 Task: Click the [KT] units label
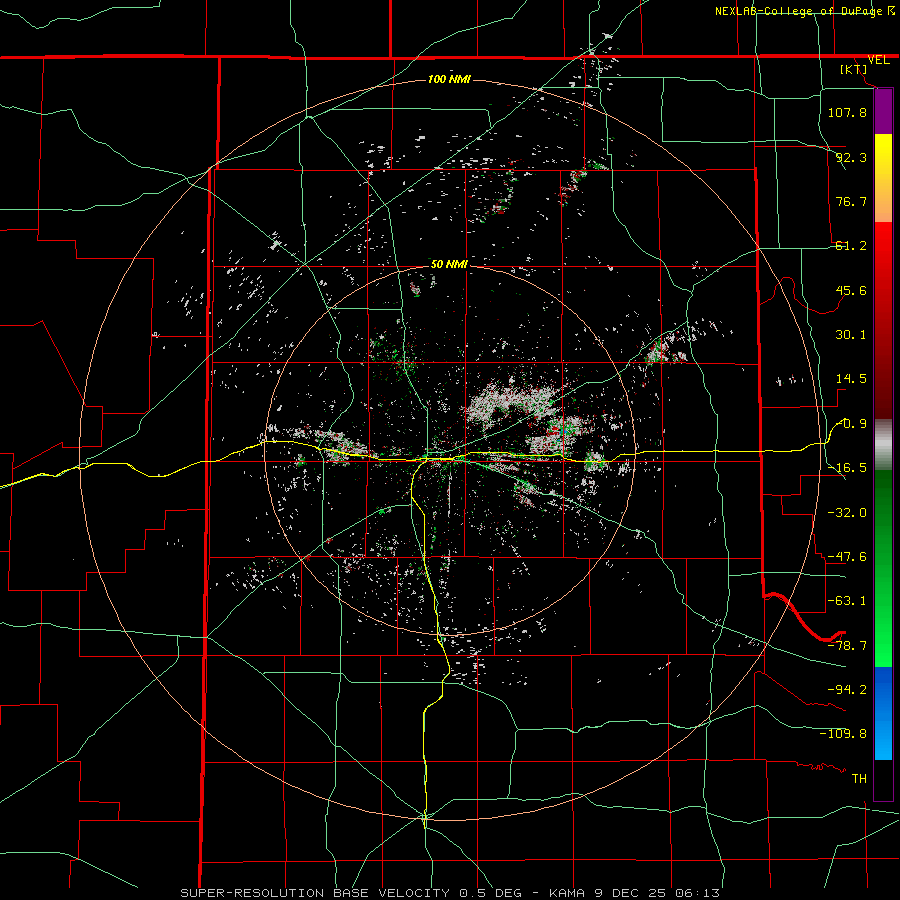click(854, 69)
